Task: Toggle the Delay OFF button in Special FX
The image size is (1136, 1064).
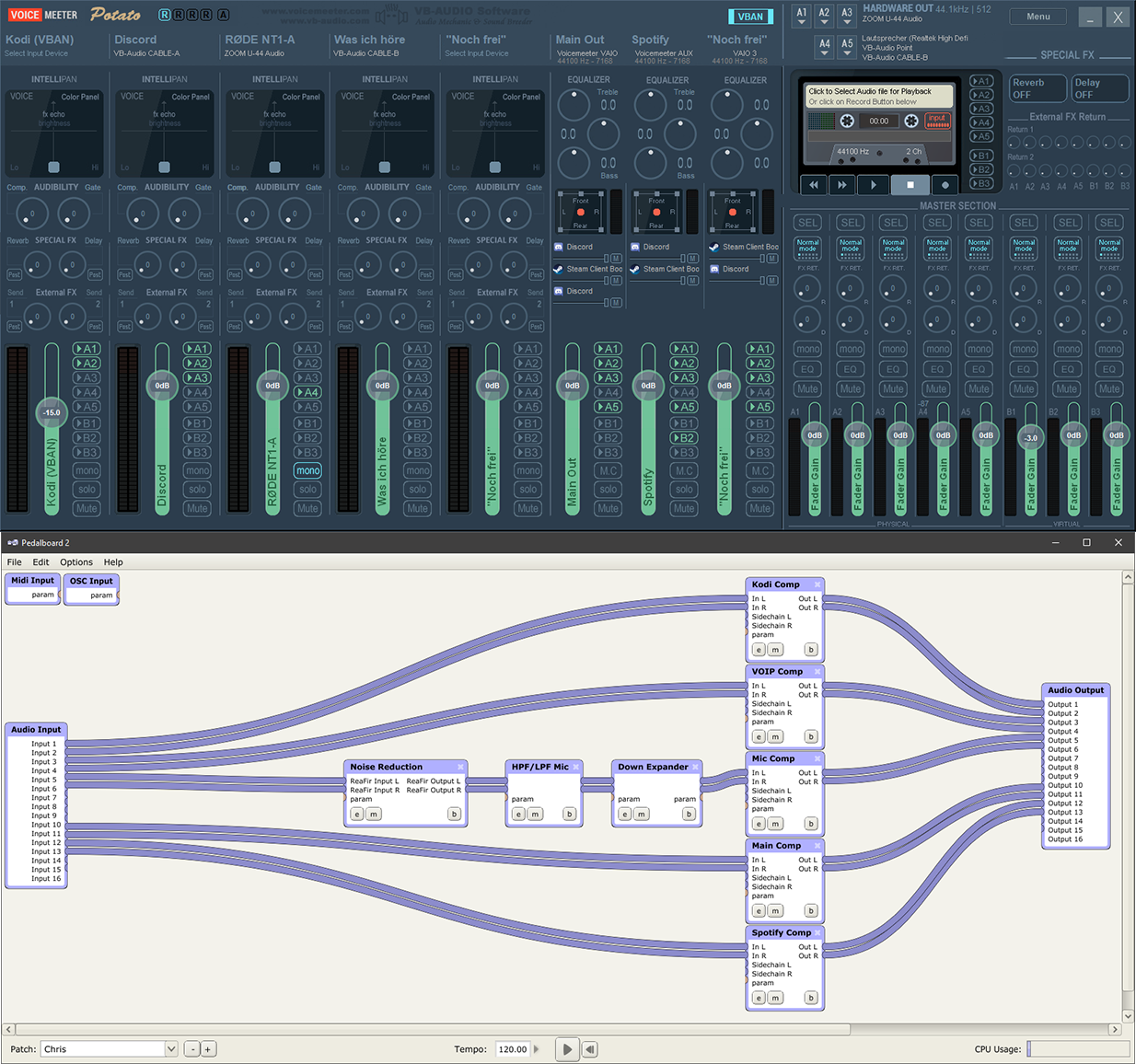Action: click(x=1099, y=88)
